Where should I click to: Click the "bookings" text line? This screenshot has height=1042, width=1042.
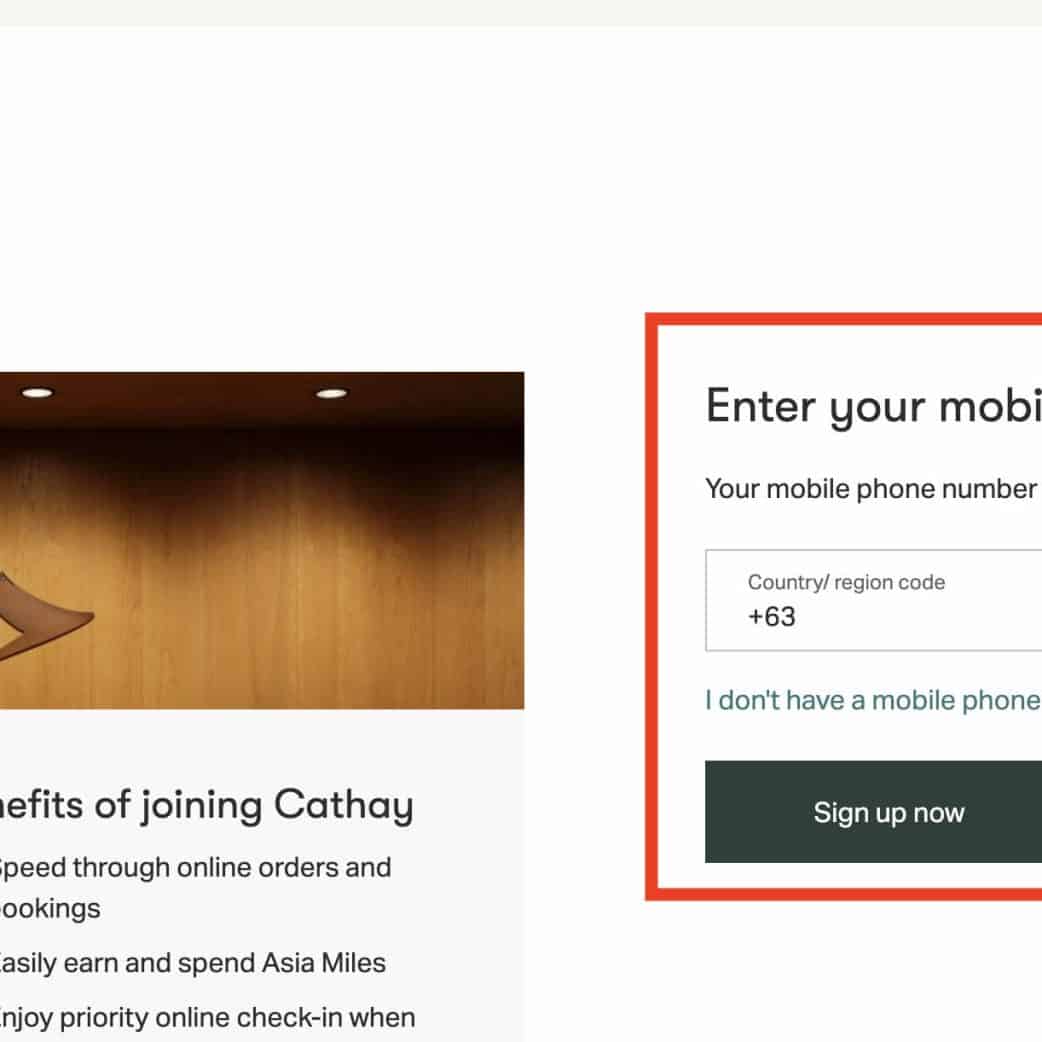[50, 908]
